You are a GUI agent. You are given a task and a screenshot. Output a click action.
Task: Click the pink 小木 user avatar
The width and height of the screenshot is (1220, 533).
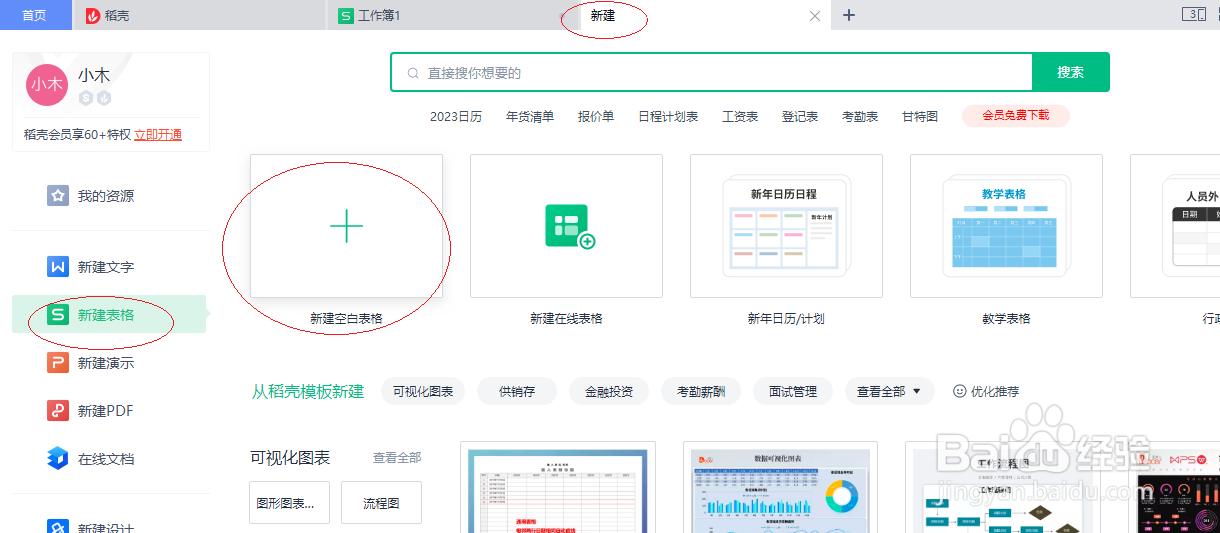(46, 84)
